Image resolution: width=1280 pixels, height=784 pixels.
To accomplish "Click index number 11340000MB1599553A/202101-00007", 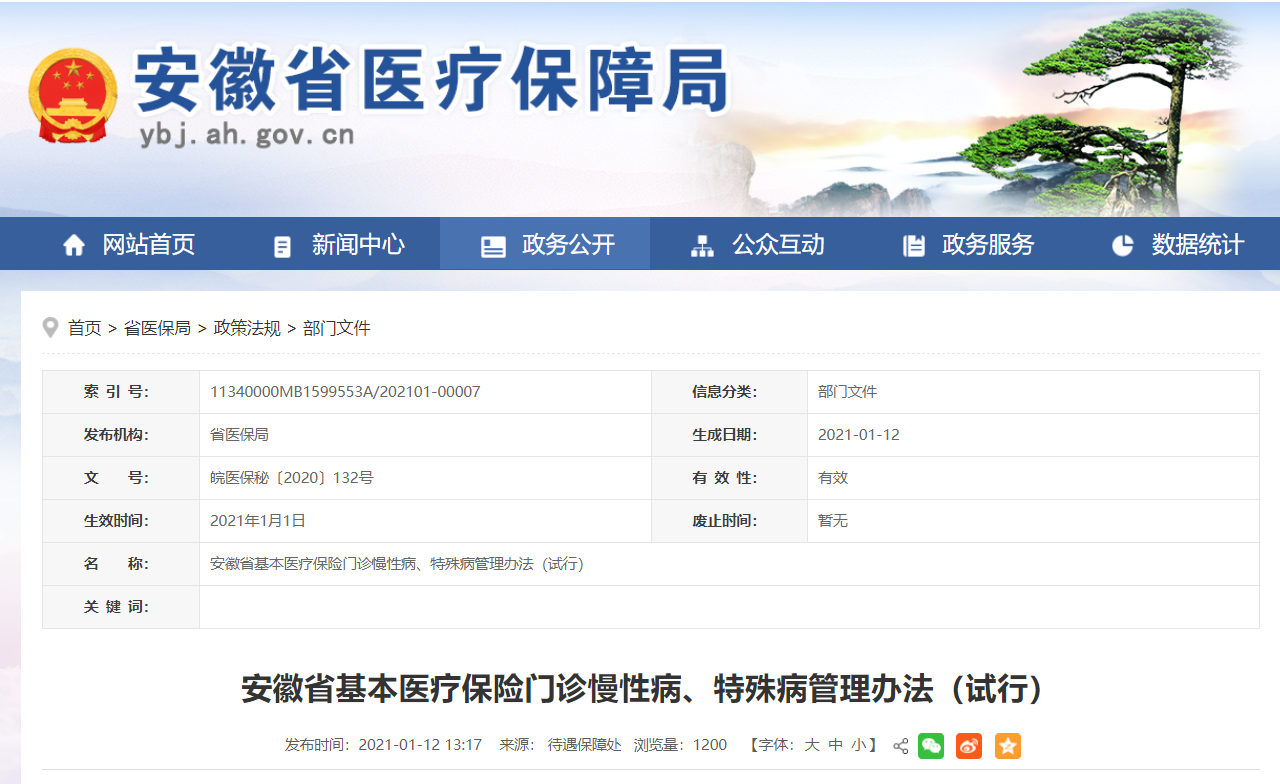I will [345, 392].
